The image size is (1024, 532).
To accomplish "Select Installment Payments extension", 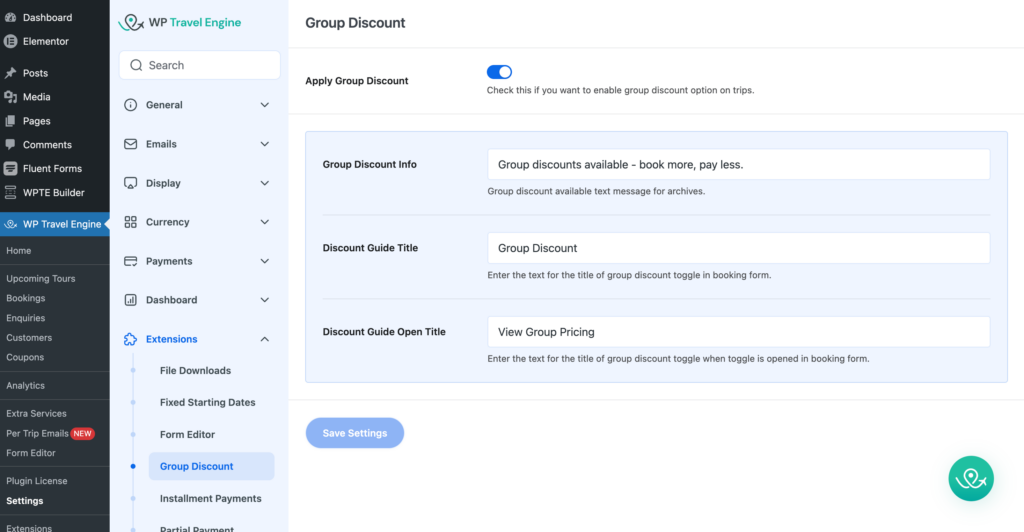I will pyautogui.click(x=210, y=498).
